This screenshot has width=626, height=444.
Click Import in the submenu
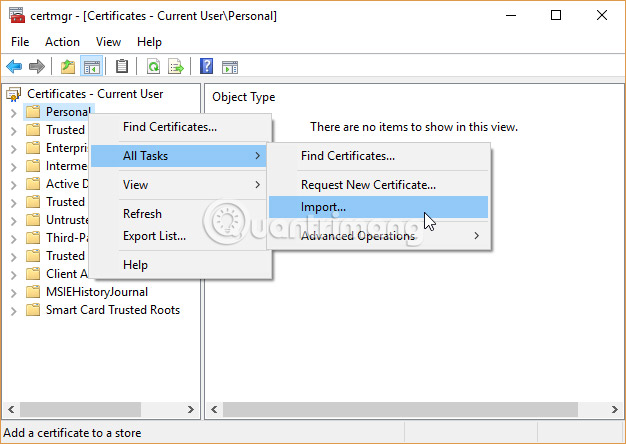tap(378, 207)
